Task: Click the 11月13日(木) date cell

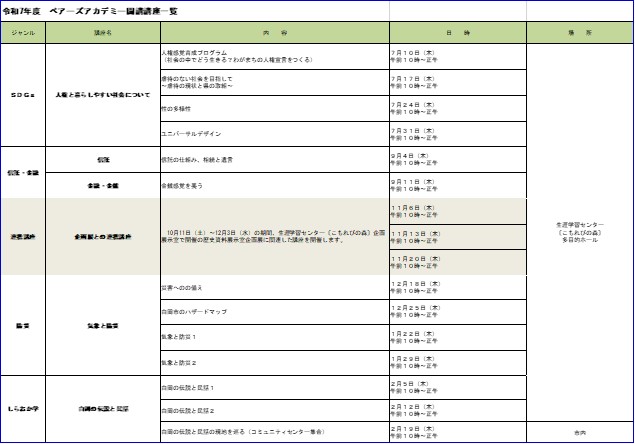Action: 458,237
